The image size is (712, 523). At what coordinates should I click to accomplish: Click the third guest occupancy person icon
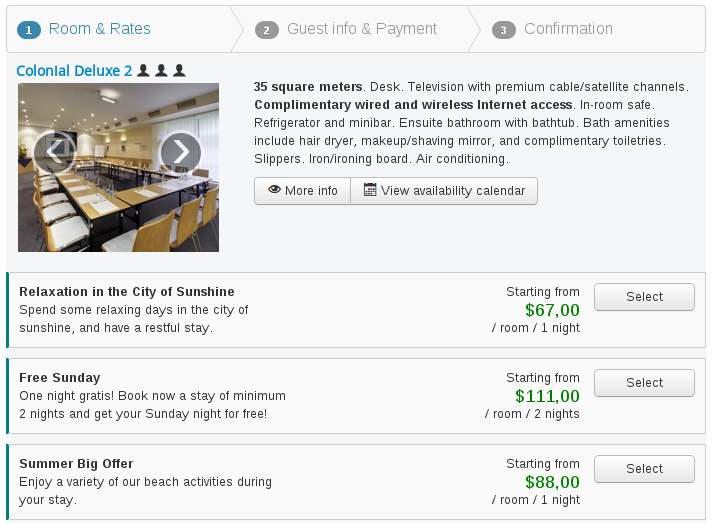point(179,71)
